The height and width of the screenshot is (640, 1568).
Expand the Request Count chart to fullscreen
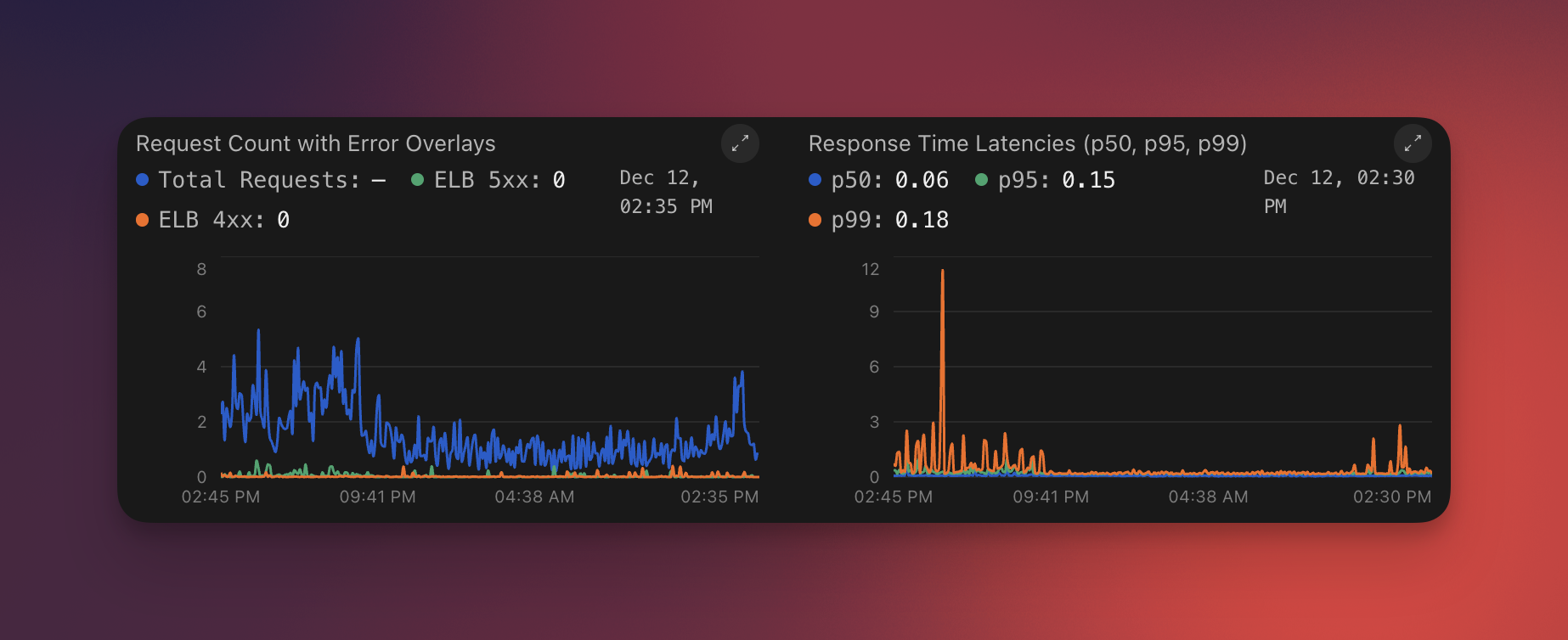(740, 143)
